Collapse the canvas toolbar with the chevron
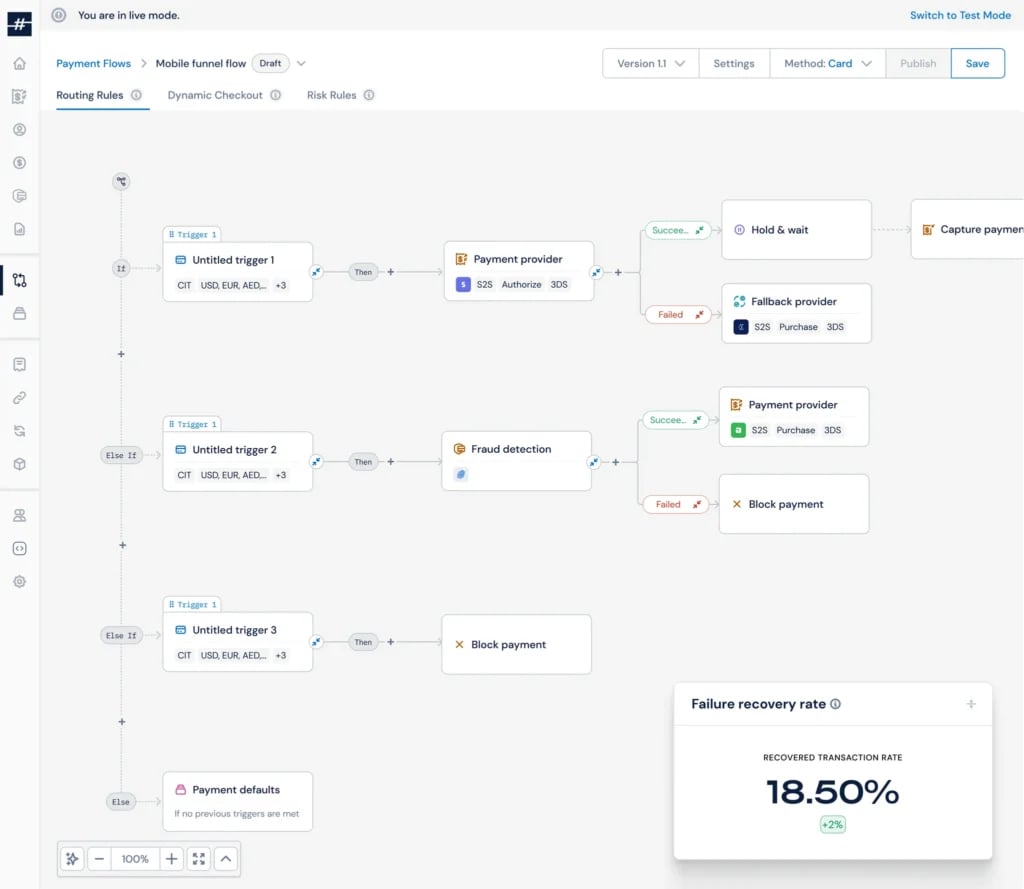This screenshot has width=1024, height=889. pos(225,858)
